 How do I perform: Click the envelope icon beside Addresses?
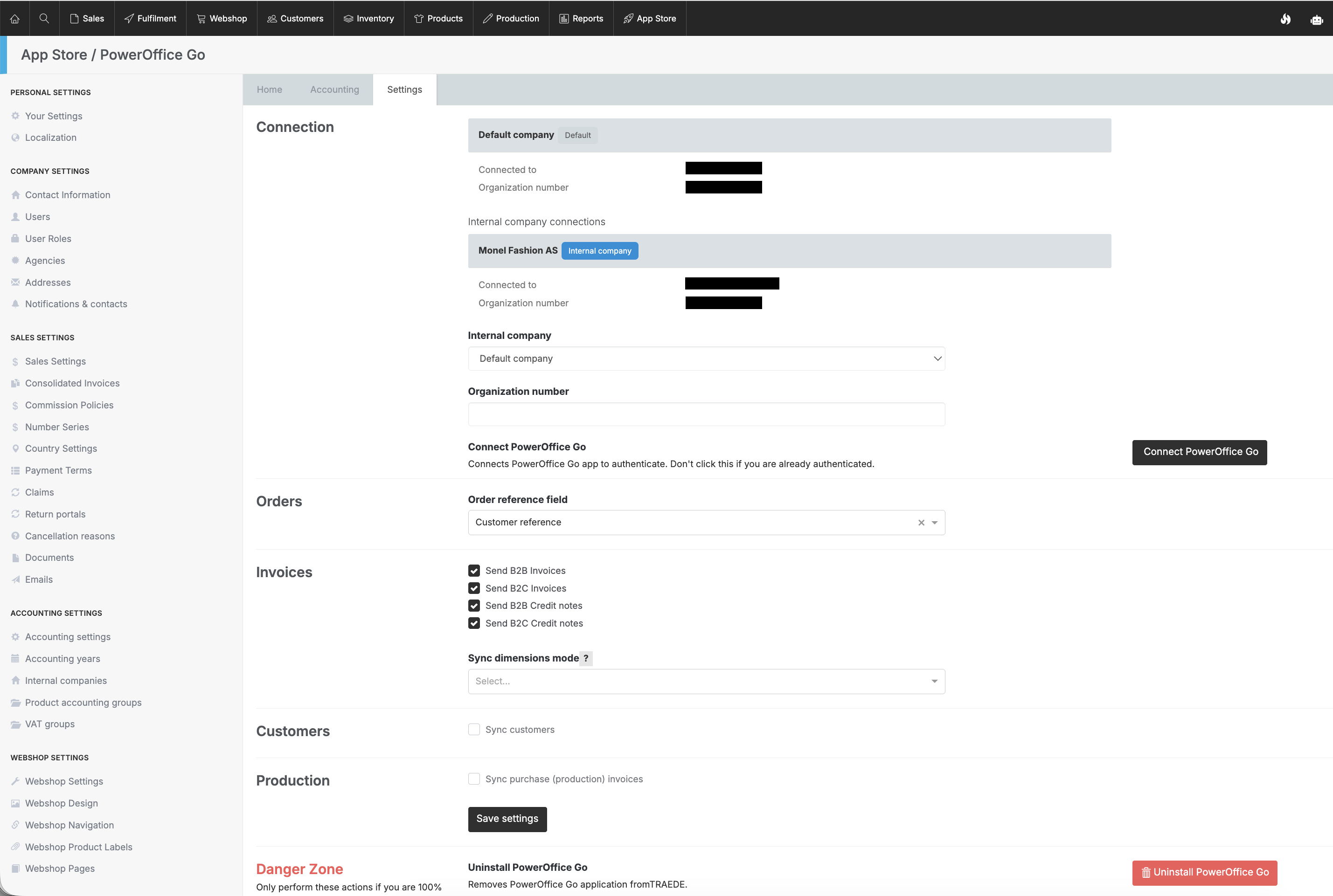15,283
